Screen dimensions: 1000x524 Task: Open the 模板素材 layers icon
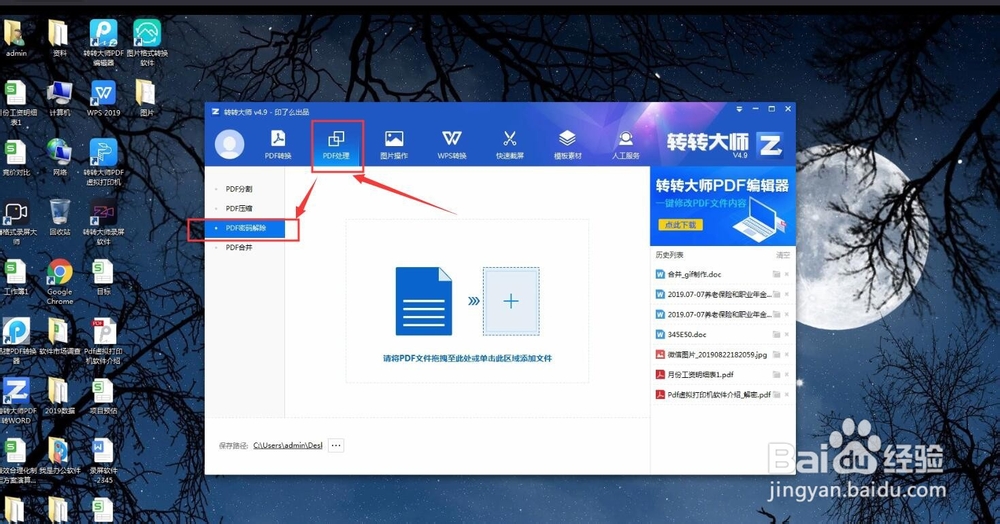click(x=568, y=145)
